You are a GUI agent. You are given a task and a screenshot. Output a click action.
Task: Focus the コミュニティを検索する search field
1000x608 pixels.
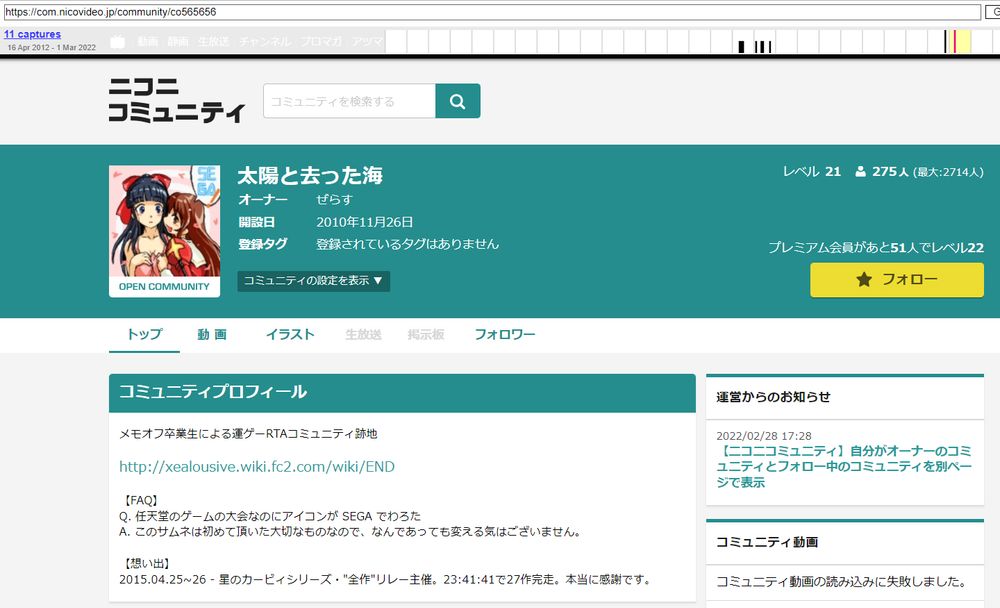pos(349,101)
